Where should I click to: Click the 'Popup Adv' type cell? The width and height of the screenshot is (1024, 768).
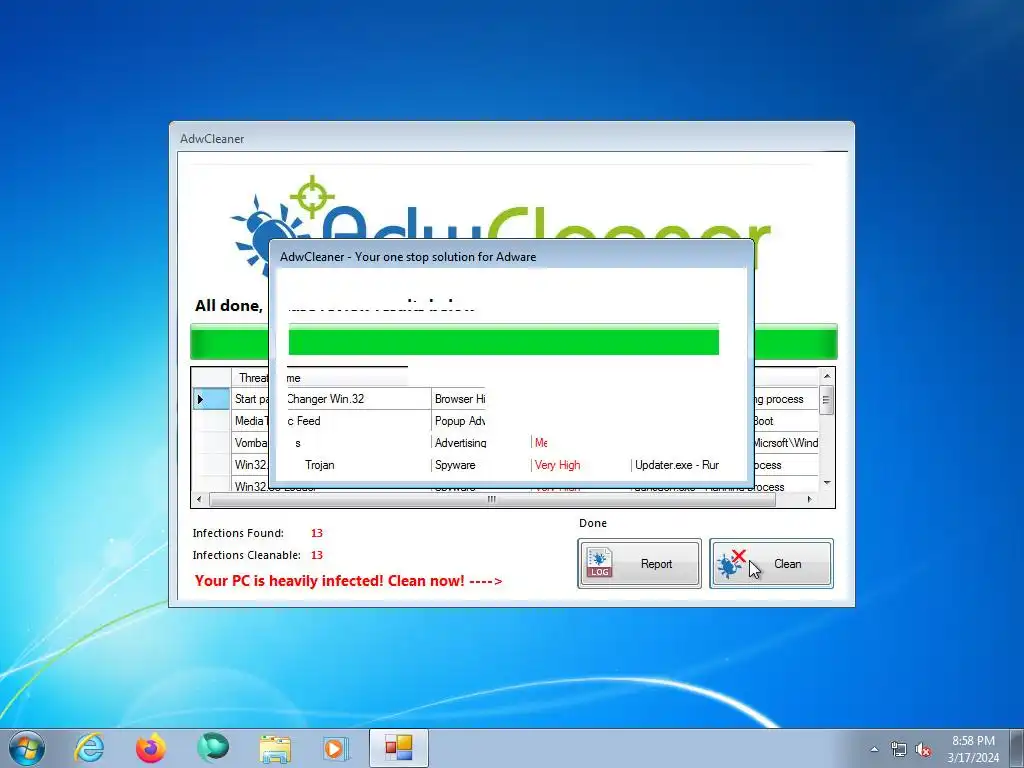click(459, 421)
